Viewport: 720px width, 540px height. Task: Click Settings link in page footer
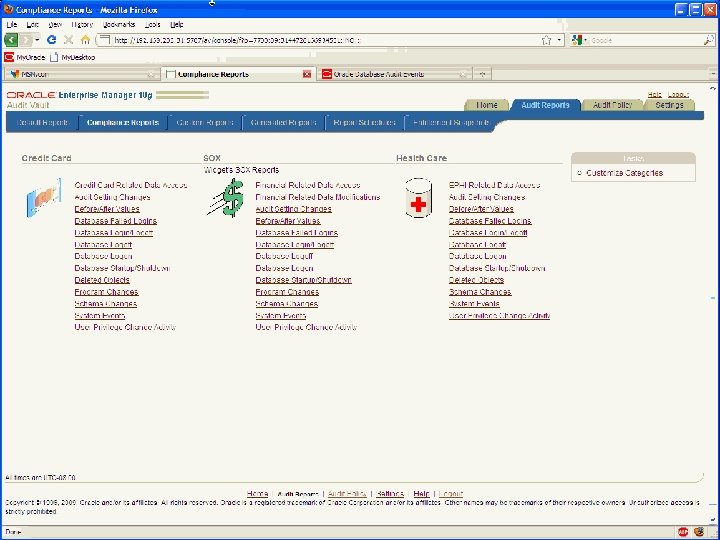(389, 494)
